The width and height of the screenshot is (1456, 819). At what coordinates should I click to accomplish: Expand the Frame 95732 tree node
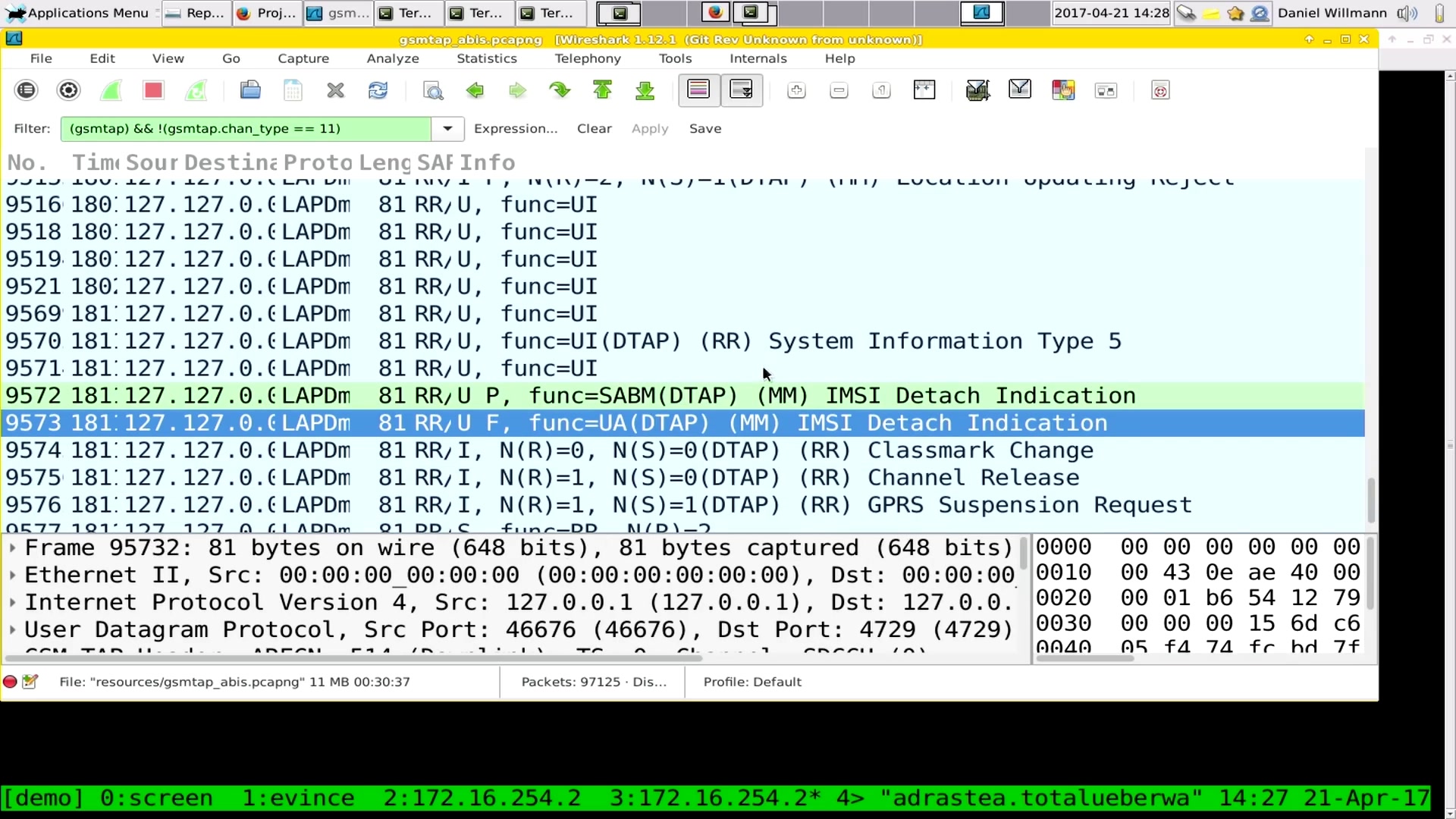12,548
